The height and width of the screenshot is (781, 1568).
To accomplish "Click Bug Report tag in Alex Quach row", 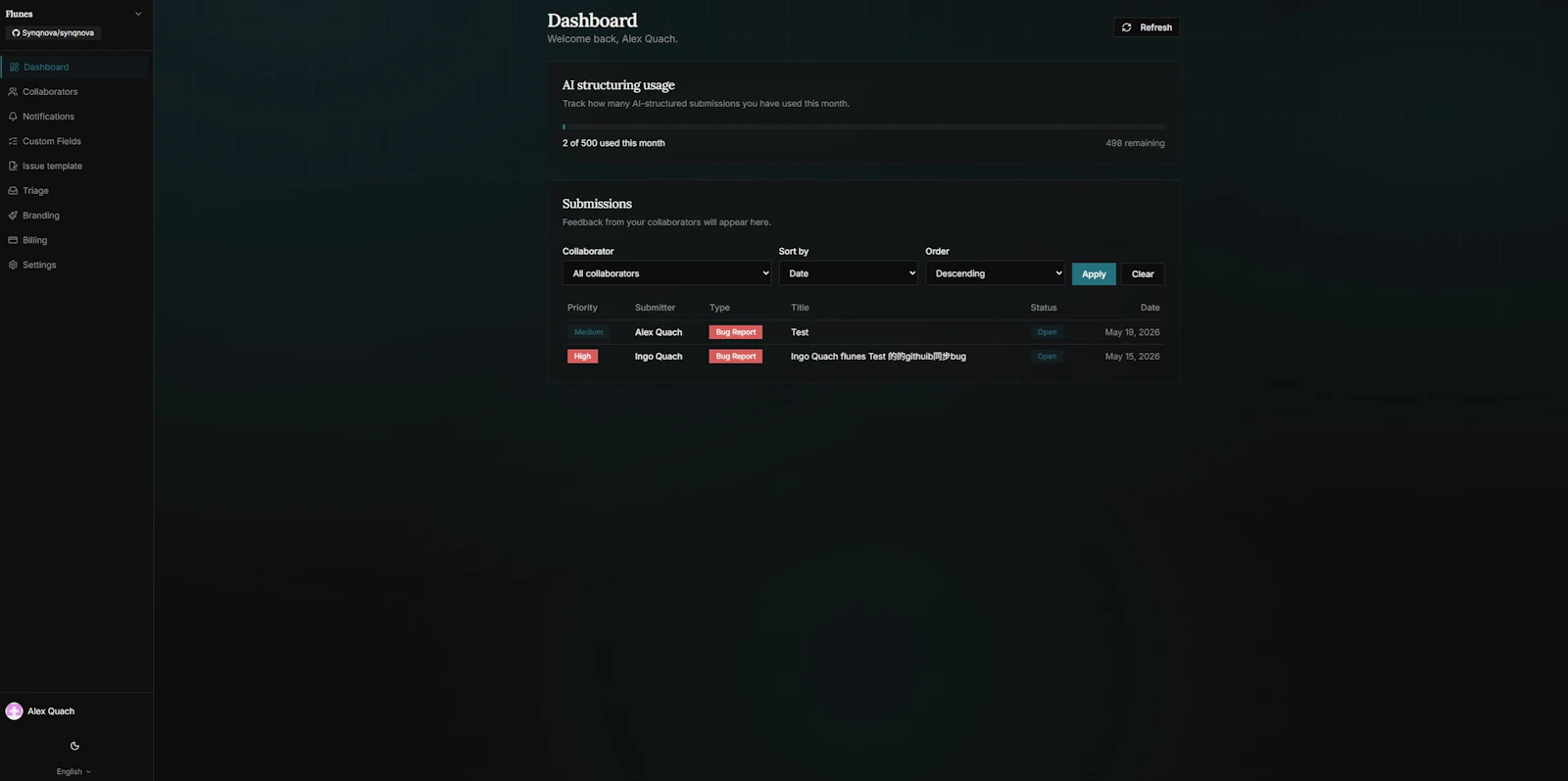I will [736, 332].
